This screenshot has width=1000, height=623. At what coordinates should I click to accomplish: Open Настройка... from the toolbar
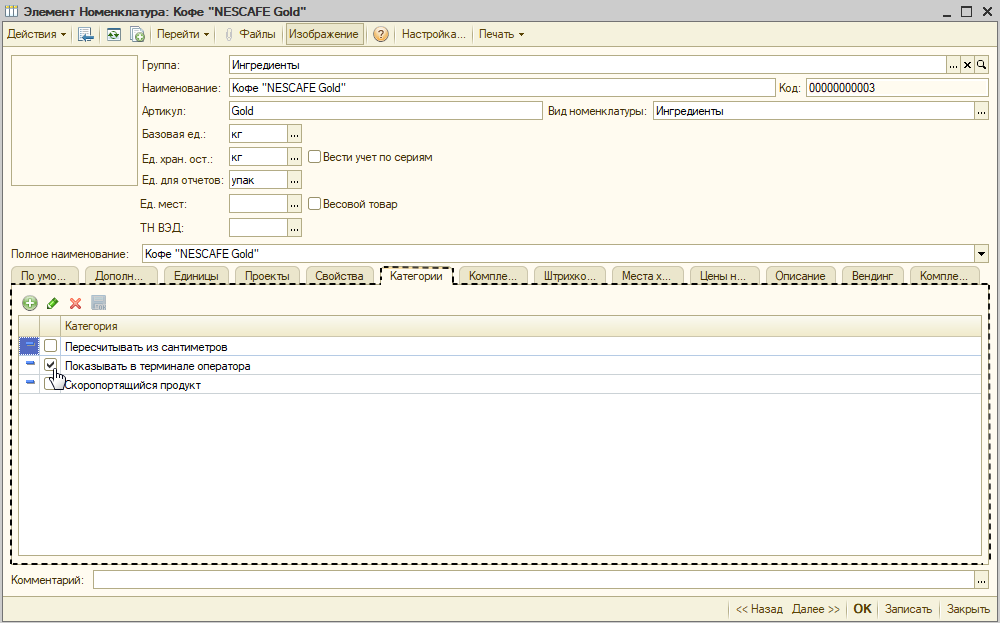[x=434, y=34]
